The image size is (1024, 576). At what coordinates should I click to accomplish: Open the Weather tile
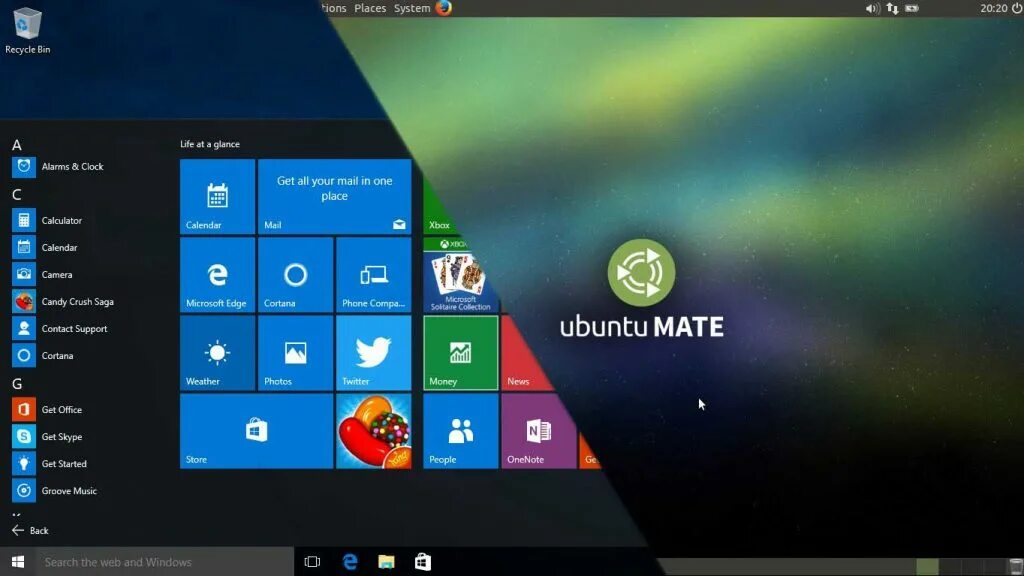(x=217, y=353)
